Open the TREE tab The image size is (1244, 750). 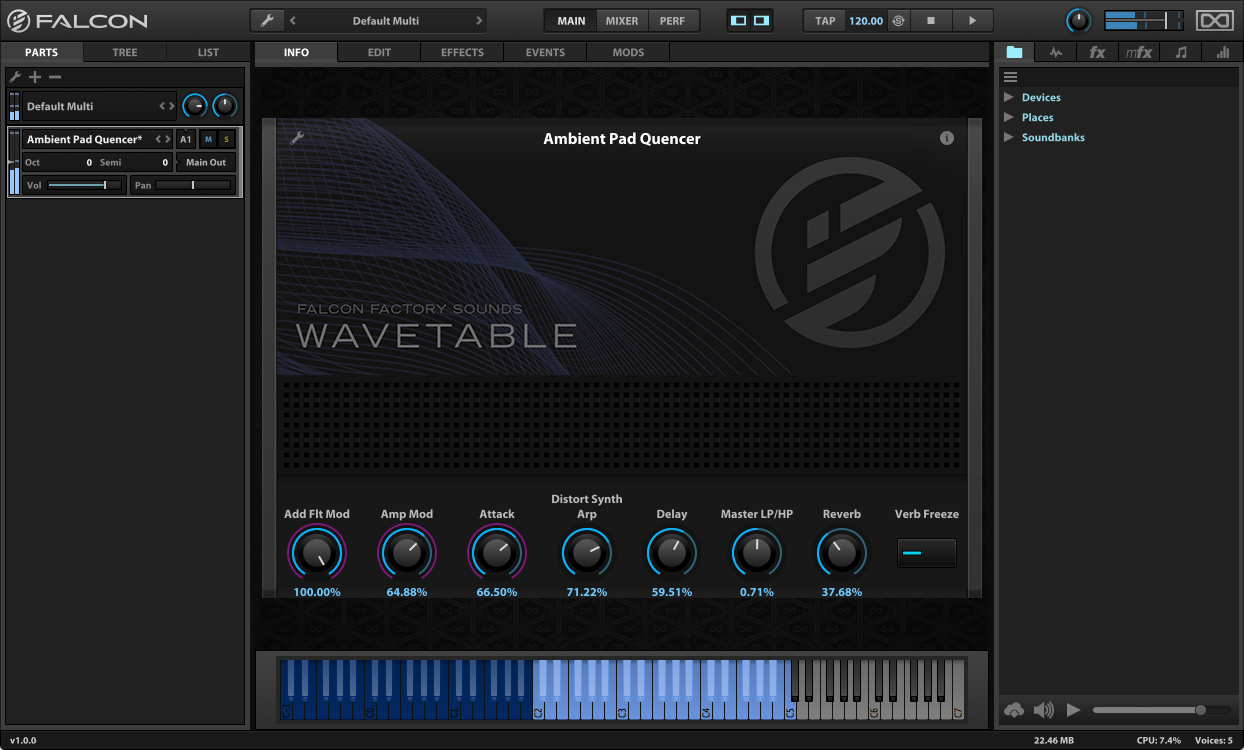pos(125,52)
